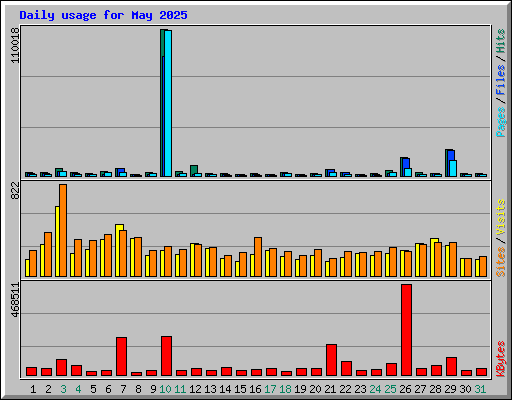Select day label 28 on the x-axis
512x400 pixels.
(x=436, y=389)
